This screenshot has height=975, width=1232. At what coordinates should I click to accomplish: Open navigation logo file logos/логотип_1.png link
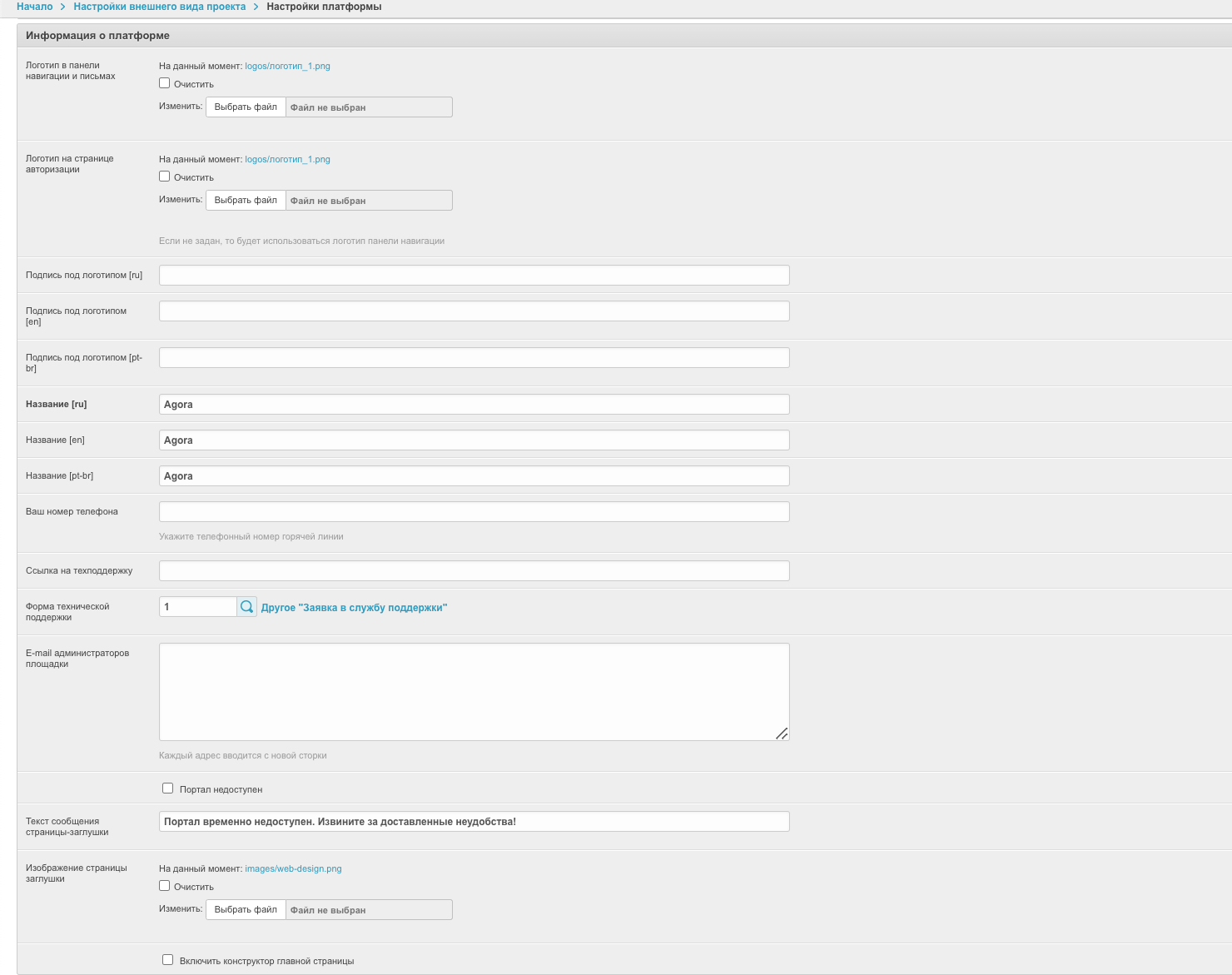(x=287, y=66)
